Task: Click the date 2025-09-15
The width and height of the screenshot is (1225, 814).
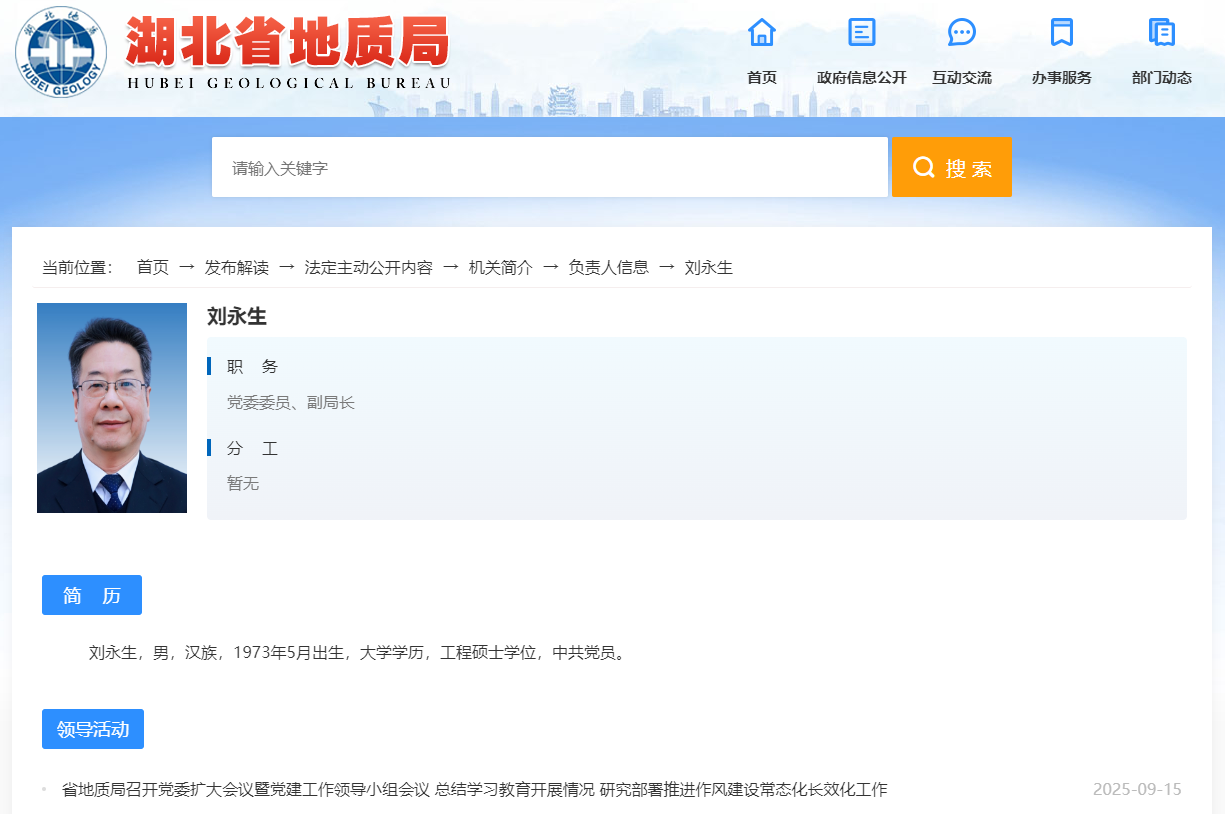Action: tap(1137, 789)
